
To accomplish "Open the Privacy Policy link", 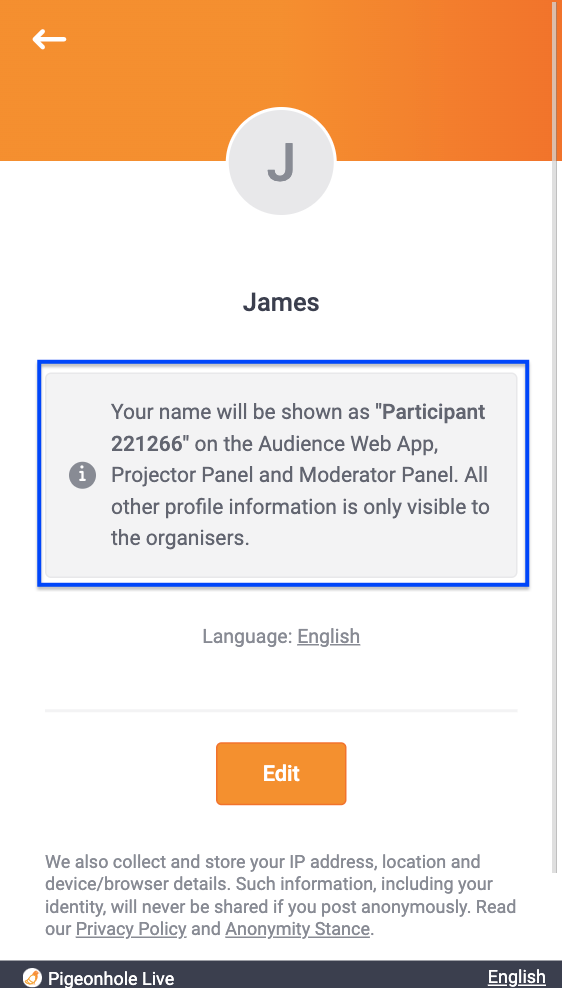I will coord(131,929).
